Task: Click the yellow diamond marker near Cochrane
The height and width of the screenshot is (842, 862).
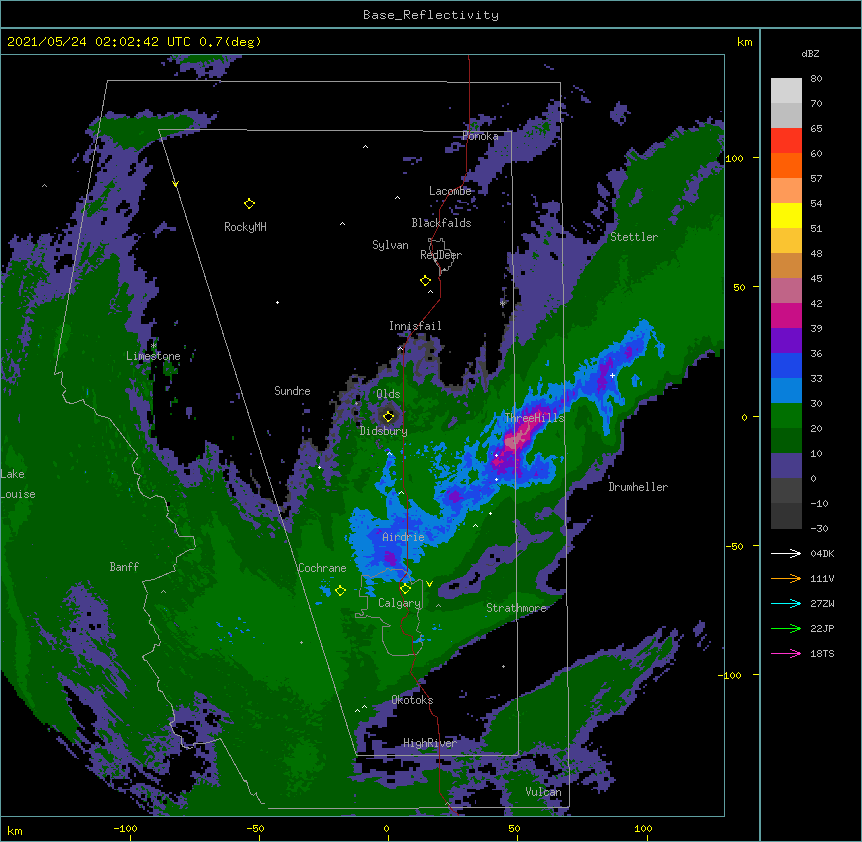Action: [x=340, y=590]
